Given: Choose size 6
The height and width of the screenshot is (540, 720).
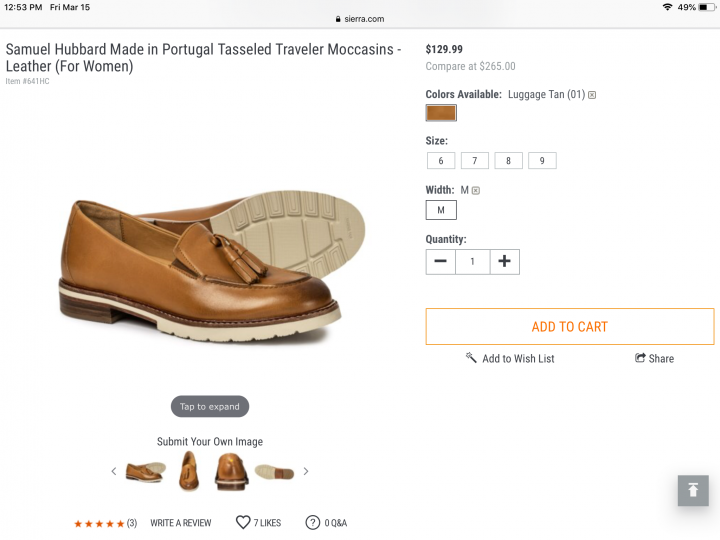Looking at the screenshot, I should [441, 161].
